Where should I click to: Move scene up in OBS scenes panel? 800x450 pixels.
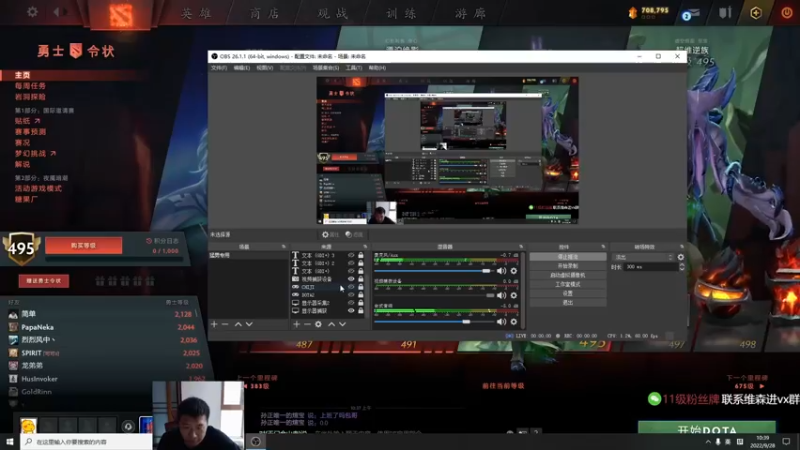point(238,324)
